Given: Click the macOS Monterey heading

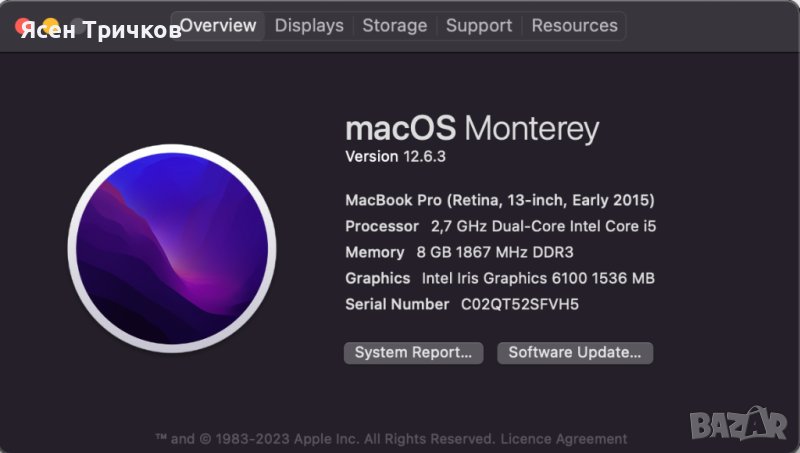Looking at the screenshot, I should pyautogui.click(x=472, y=129).
